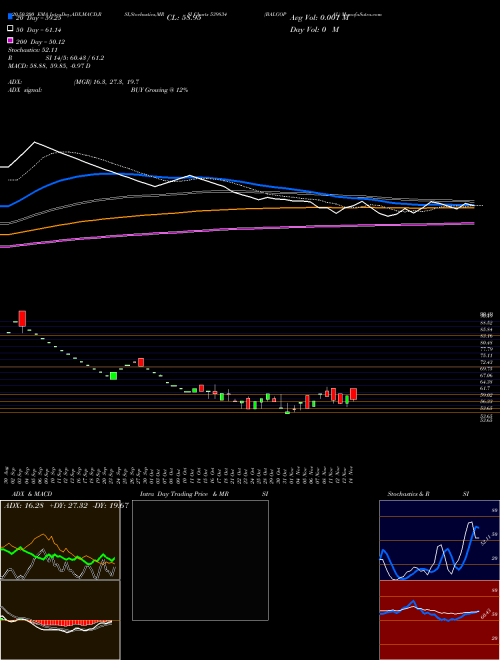Click the white 50 Day legend swatch
Viewport: 500px width, 660px height.
10,29
